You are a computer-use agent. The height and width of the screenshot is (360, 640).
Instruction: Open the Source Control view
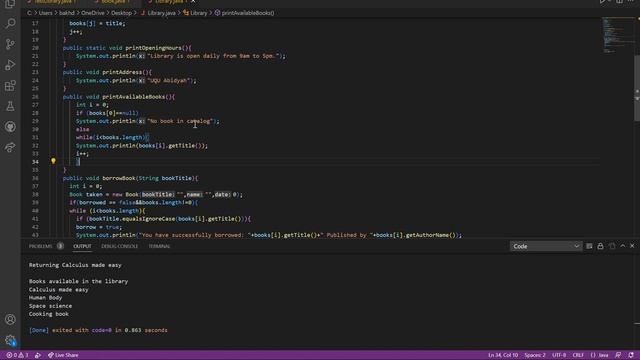click(10, 44)
